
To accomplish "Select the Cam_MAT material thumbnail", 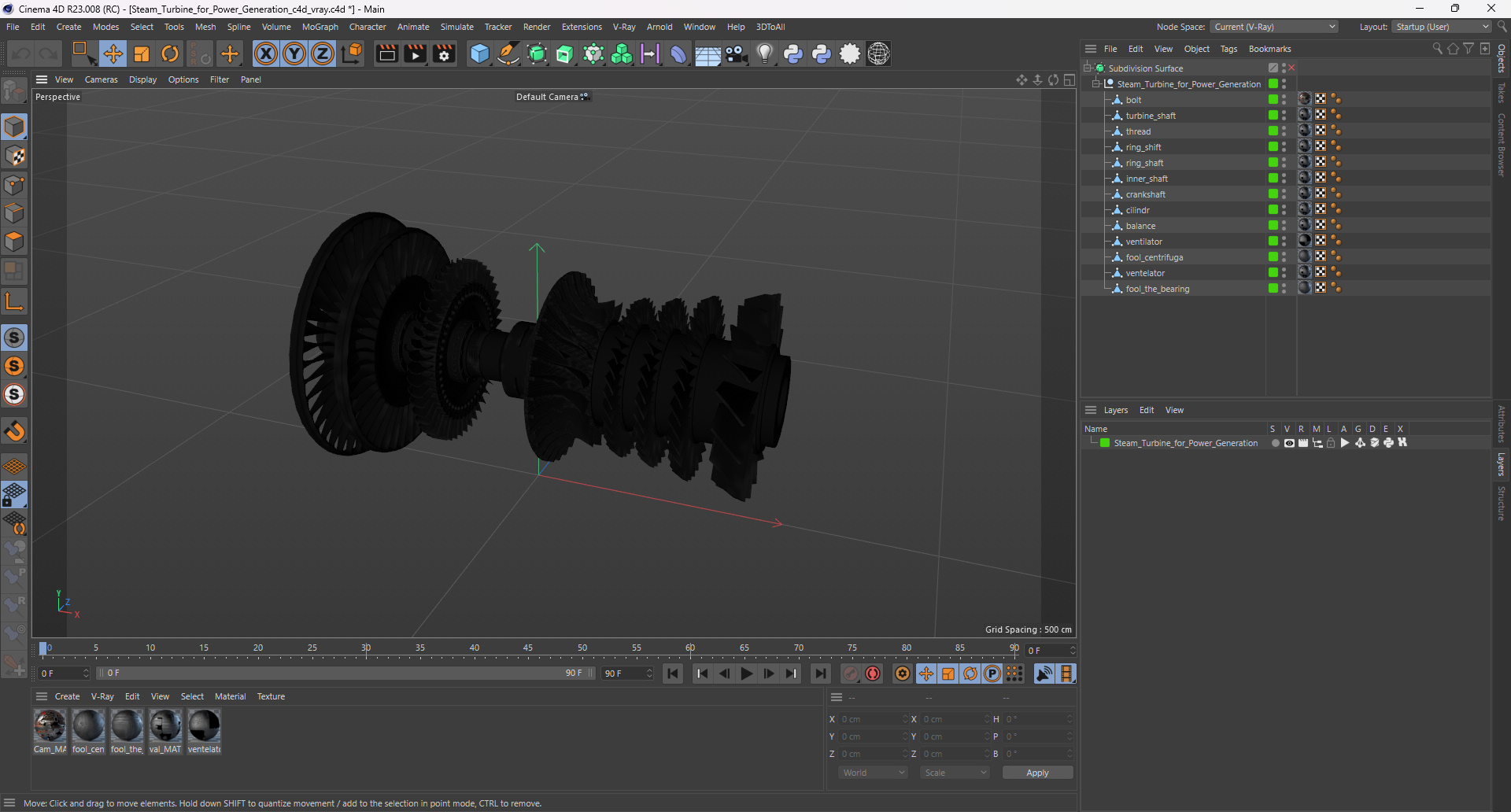I will coord(50,725).
